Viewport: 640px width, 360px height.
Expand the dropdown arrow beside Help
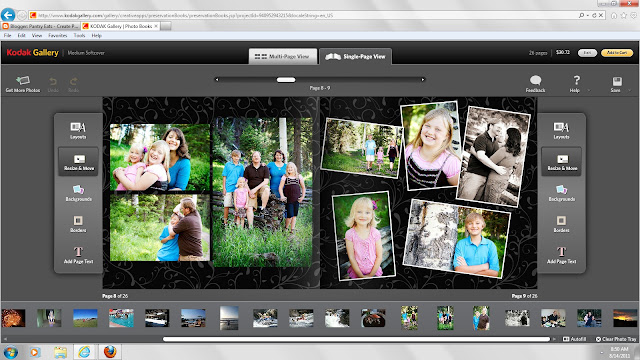[x=589, y=90]
